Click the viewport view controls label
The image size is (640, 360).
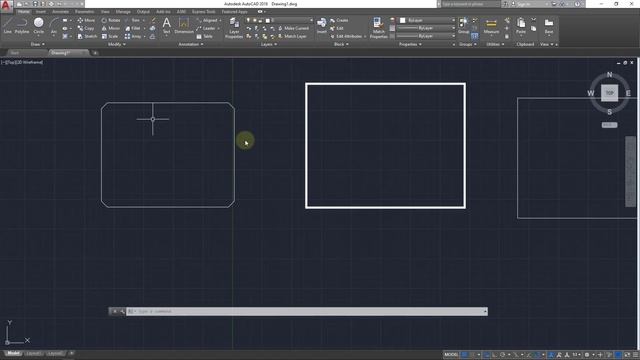tap(22, 62)
